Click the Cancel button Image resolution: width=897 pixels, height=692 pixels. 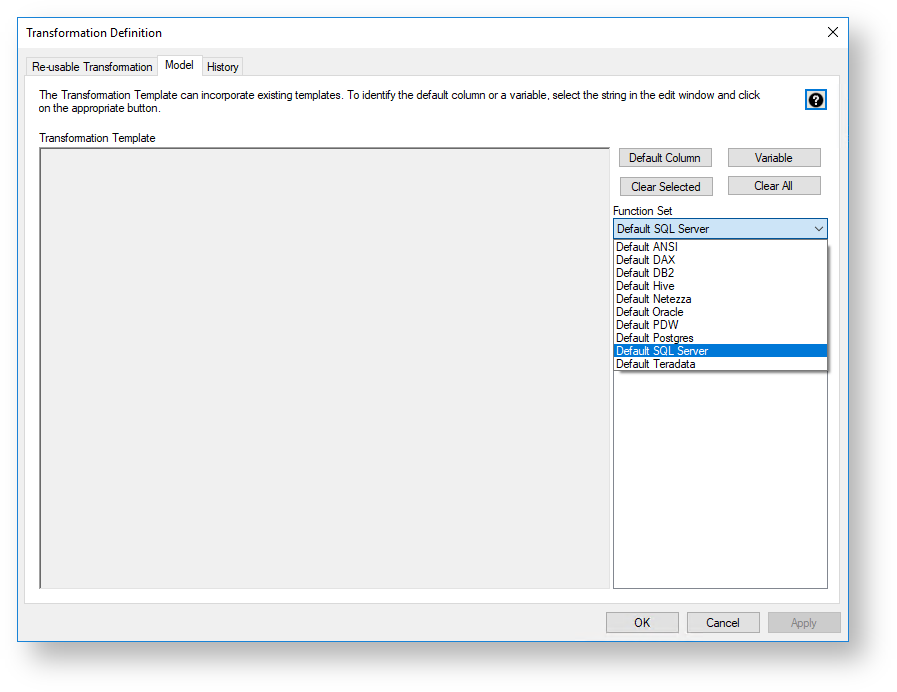pos(723,623)
